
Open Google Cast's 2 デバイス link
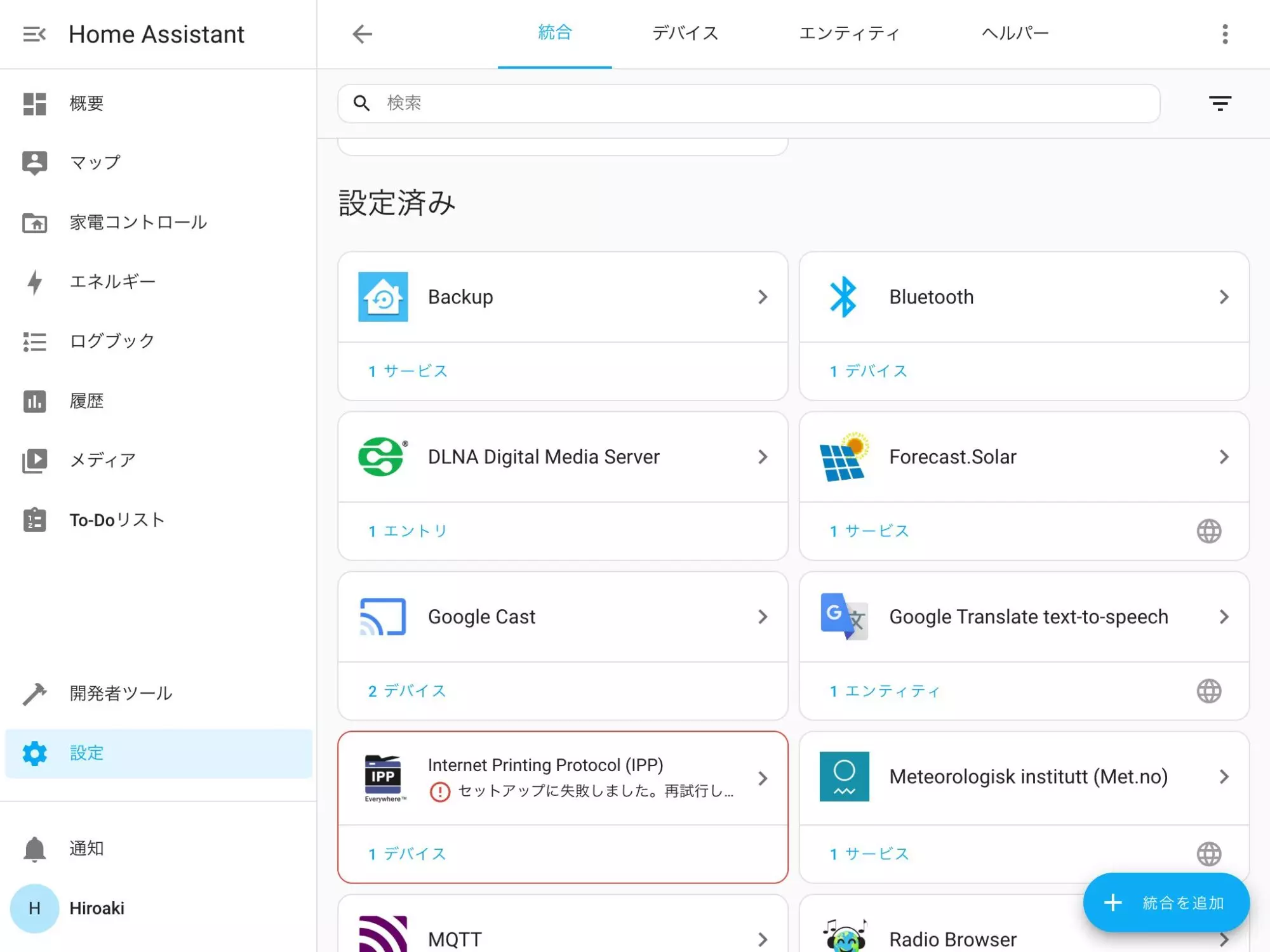pyautogui.click(x=407, y=691)
